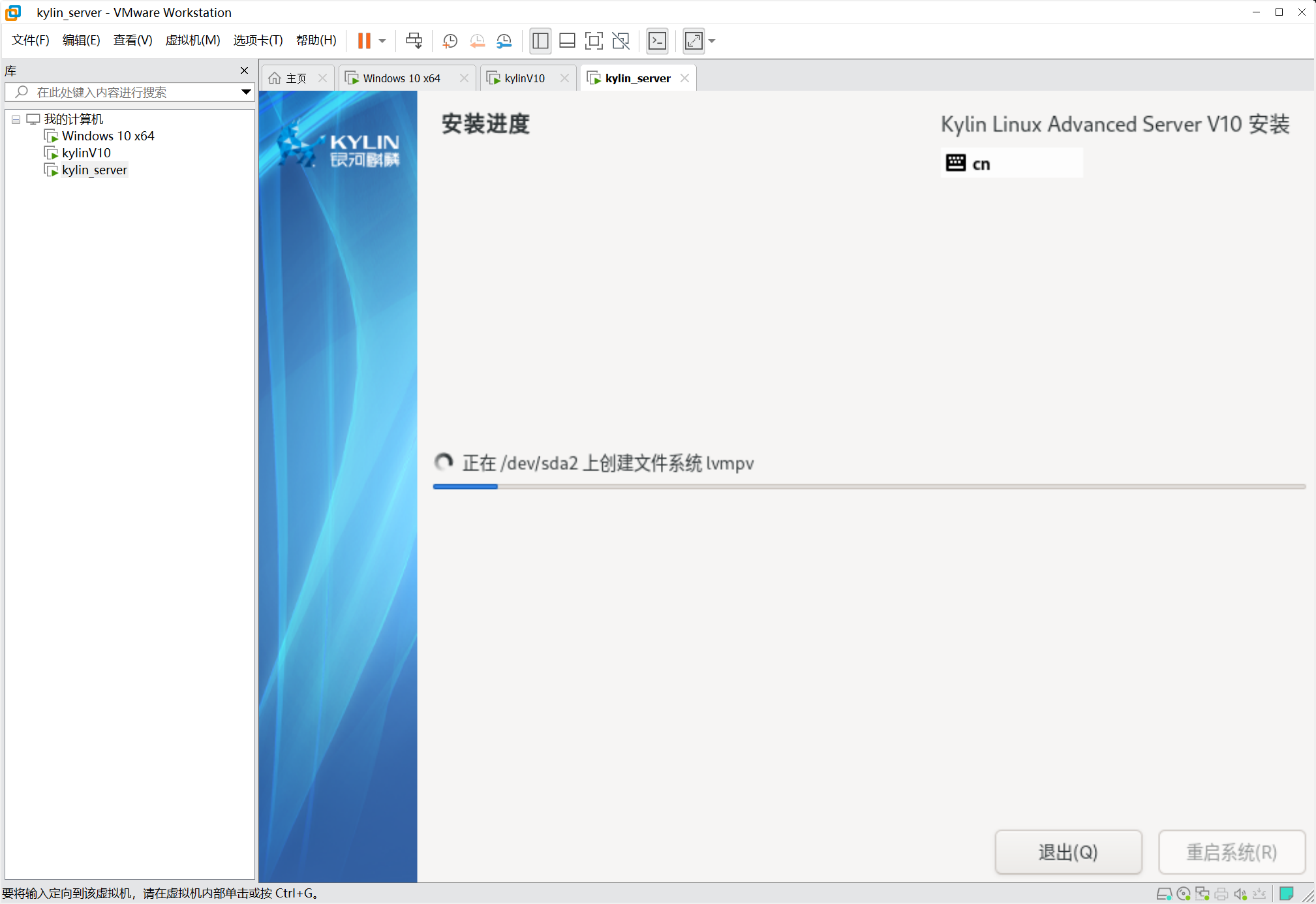Send Ctrl+Alt+Del to the virtual machine
The image size is (1316, 904).
[x=414, y=41]
